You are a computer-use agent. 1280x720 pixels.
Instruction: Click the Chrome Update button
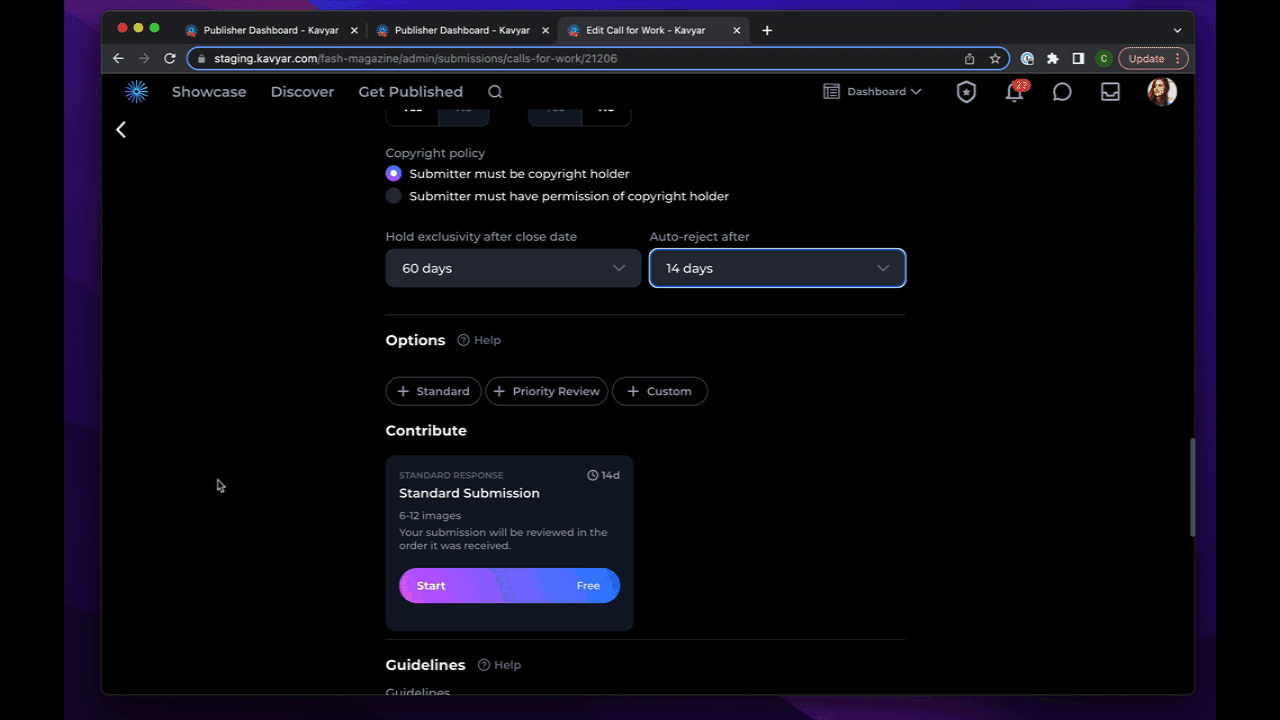[x=1153, y=59]
